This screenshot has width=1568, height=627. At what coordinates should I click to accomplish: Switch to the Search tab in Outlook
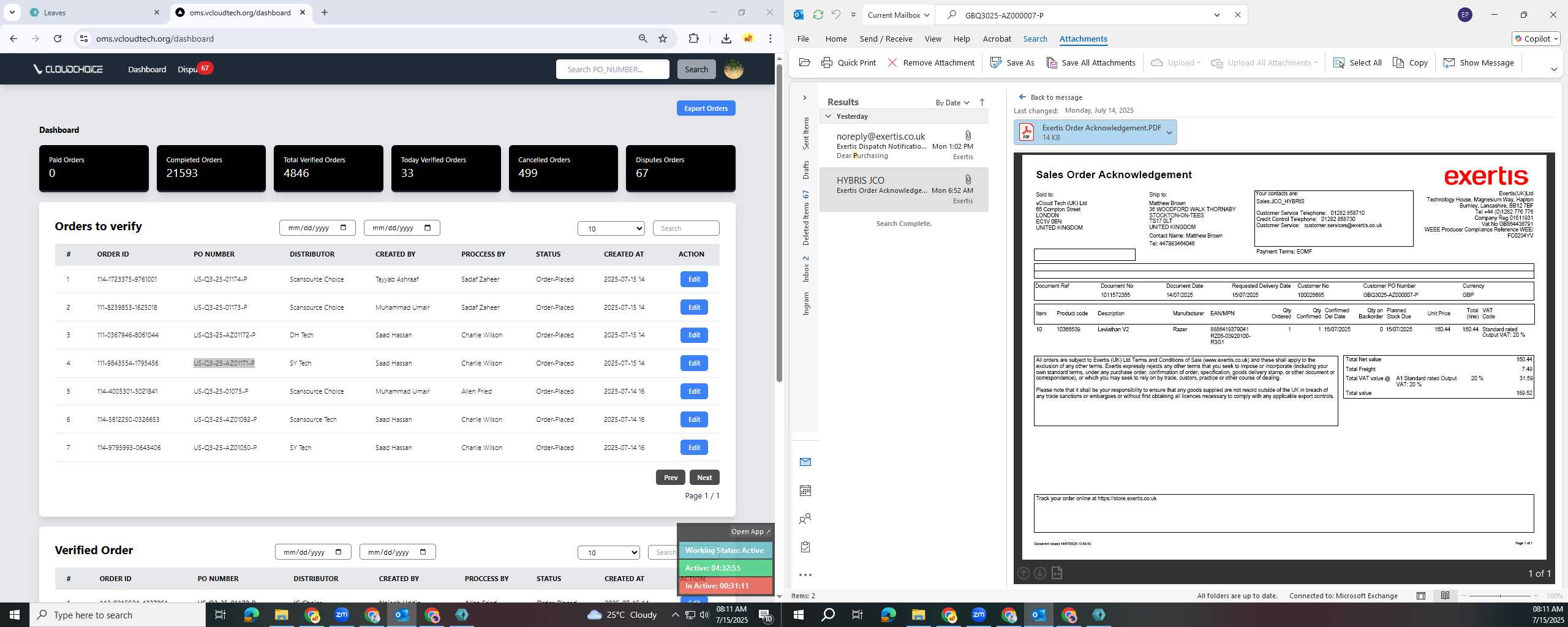coord(1035,39)
